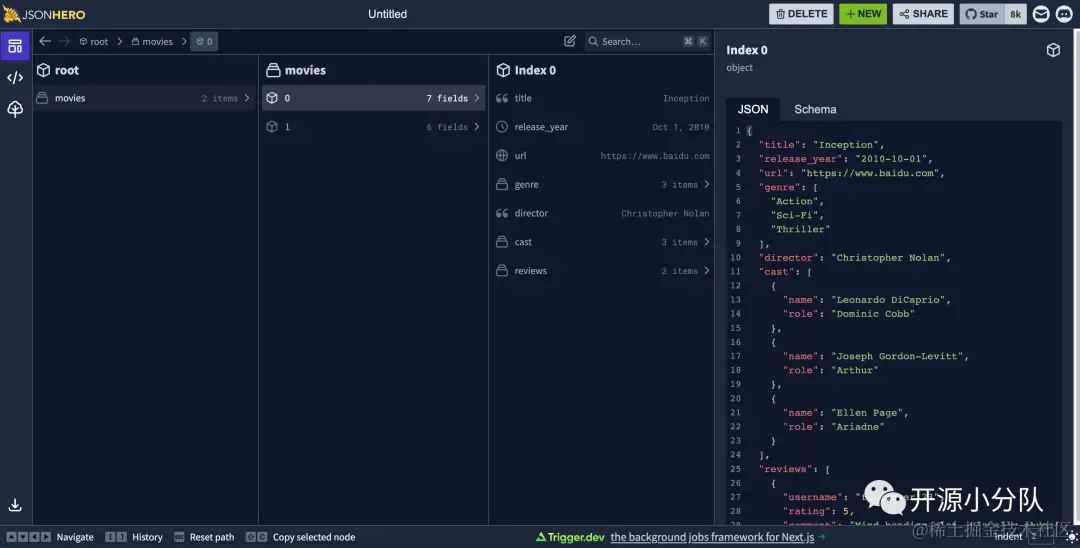This screenshot has height=548, width=1080.
Task: Click the Index 0 heading in preview
Action: [x=747, y=50]
